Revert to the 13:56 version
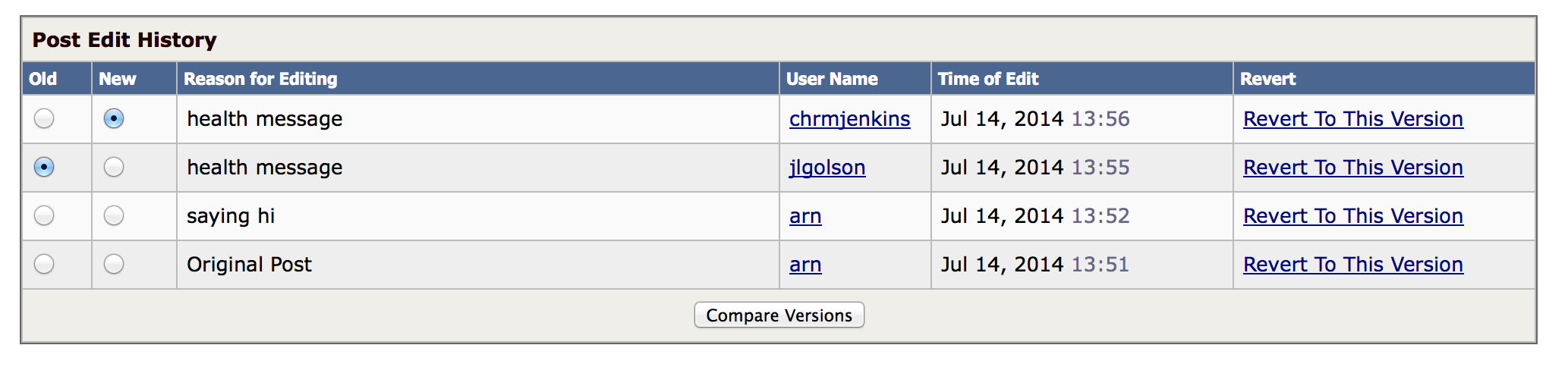This screenshot has height=367, width=1568. coord(1353,119)
